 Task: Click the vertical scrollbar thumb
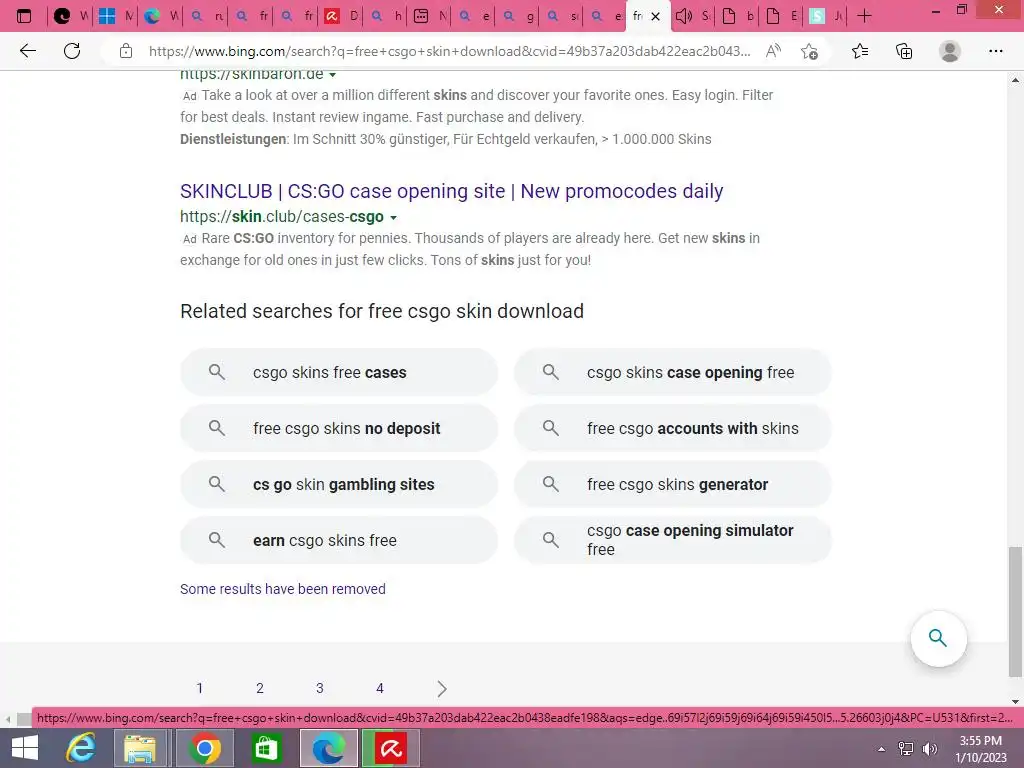(x=1015, y=612)
